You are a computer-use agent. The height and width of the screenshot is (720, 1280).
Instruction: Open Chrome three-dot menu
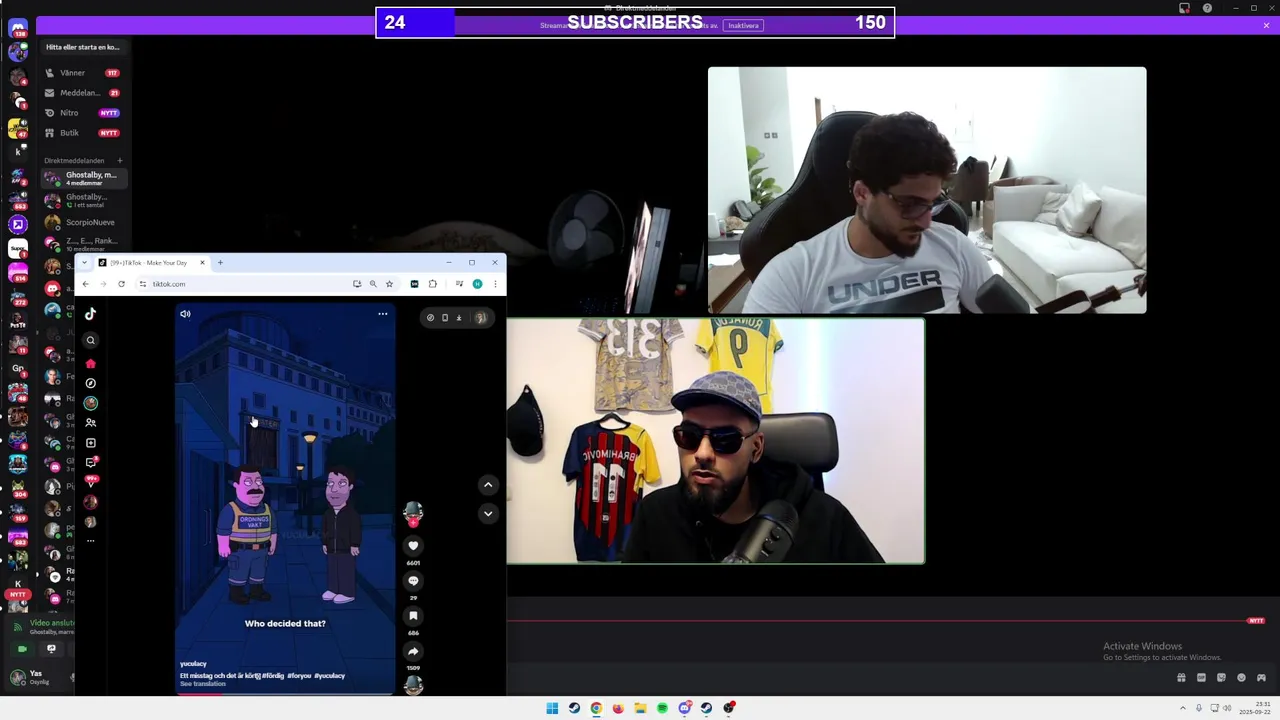[x=494, y=284]
